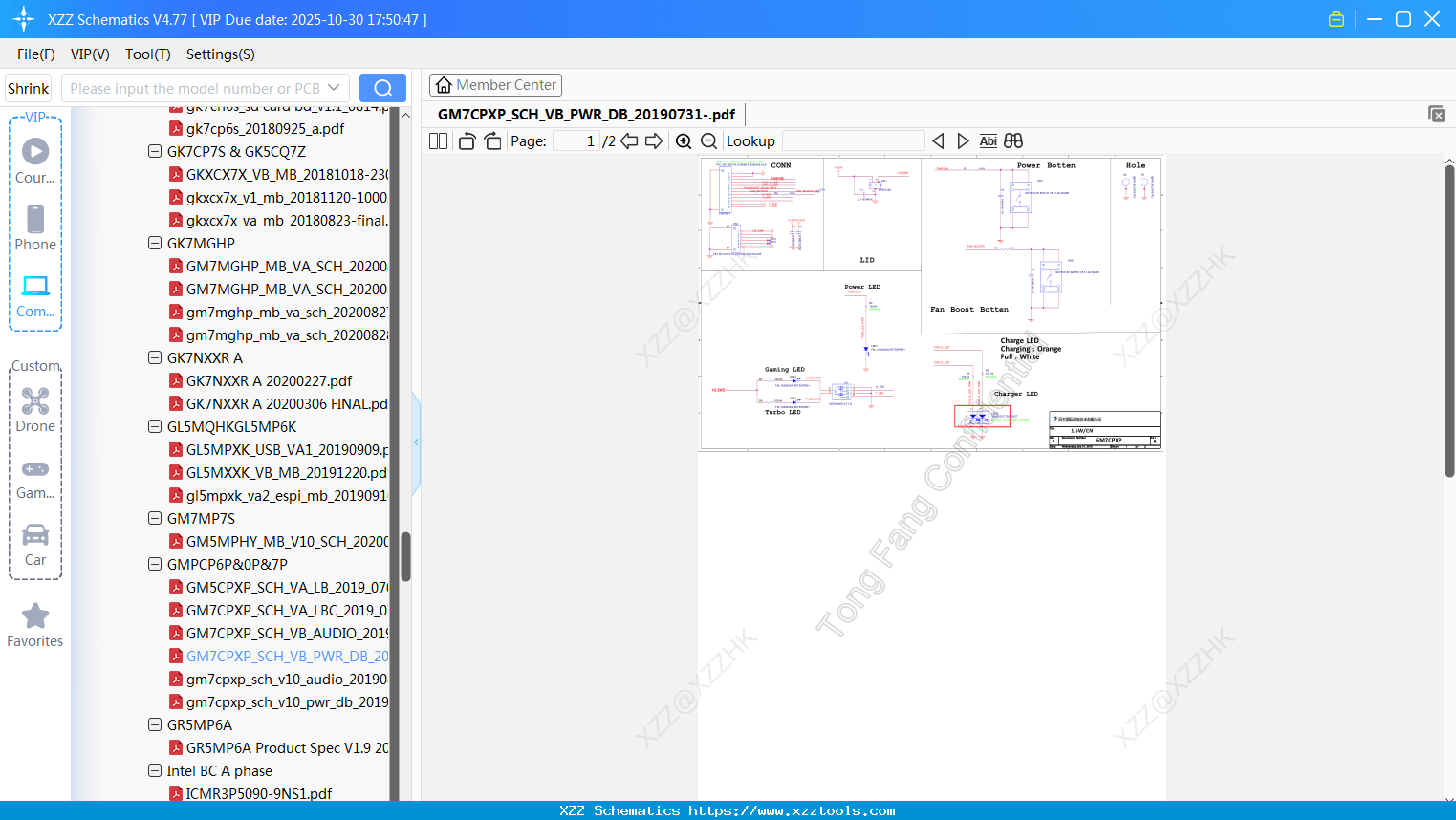The image size is (1456, 820).
Task: Collapse the GK7CP7S & GK5CQ7Z folder
Action: (x=155, y=151)
